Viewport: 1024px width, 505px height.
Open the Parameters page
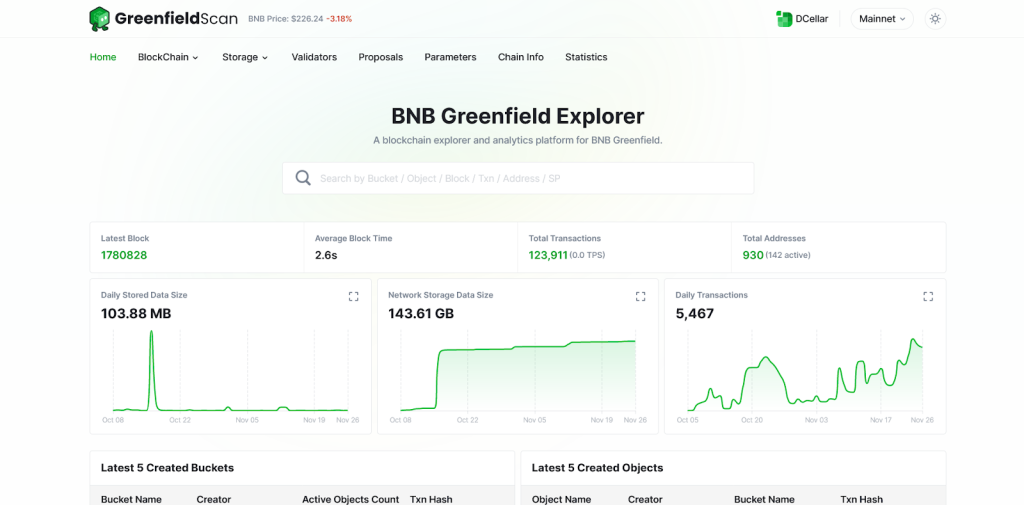tap(451, 57)
